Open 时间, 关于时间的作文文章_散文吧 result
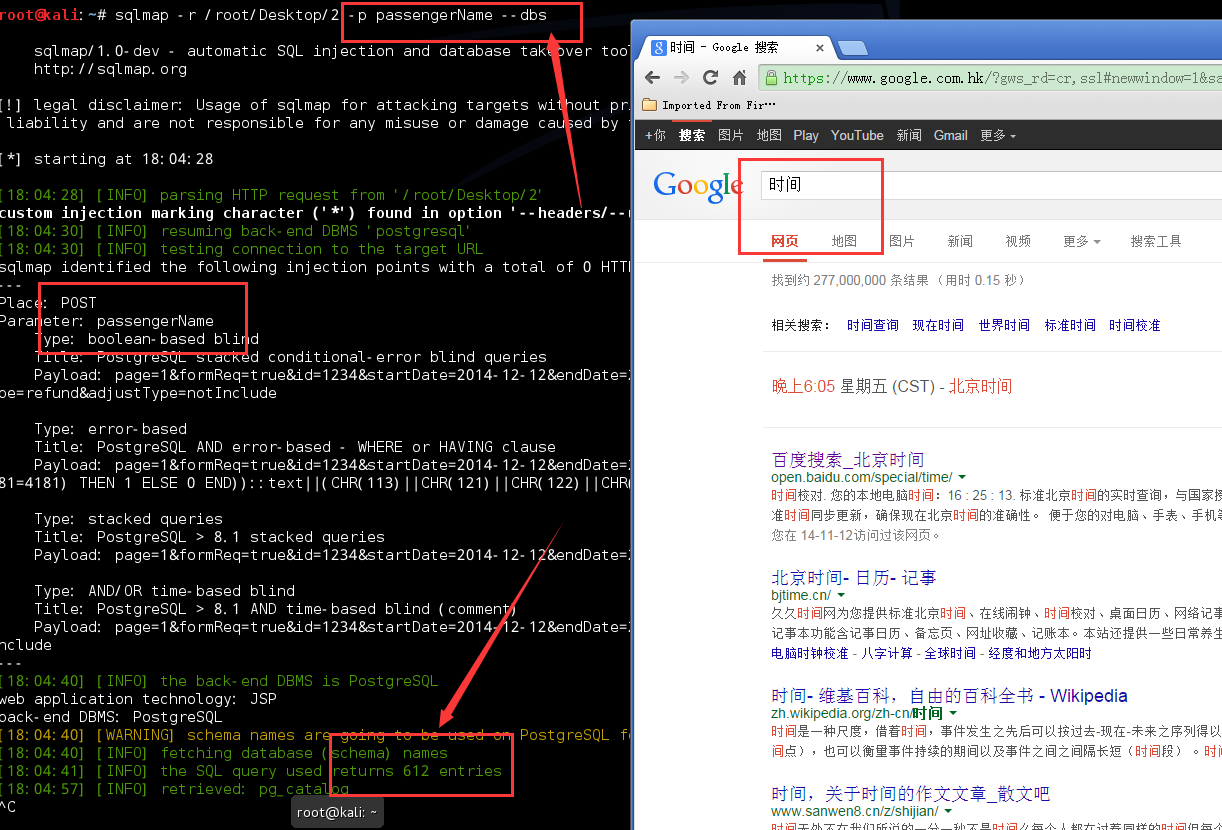The image size is (1222, 830). [910, 793]
